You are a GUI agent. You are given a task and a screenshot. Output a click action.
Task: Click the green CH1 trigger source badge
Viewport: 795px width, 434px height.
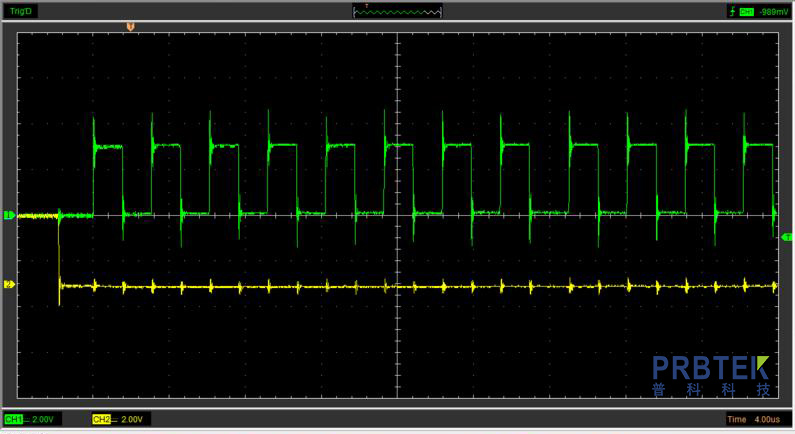click(x=746, y=11)
